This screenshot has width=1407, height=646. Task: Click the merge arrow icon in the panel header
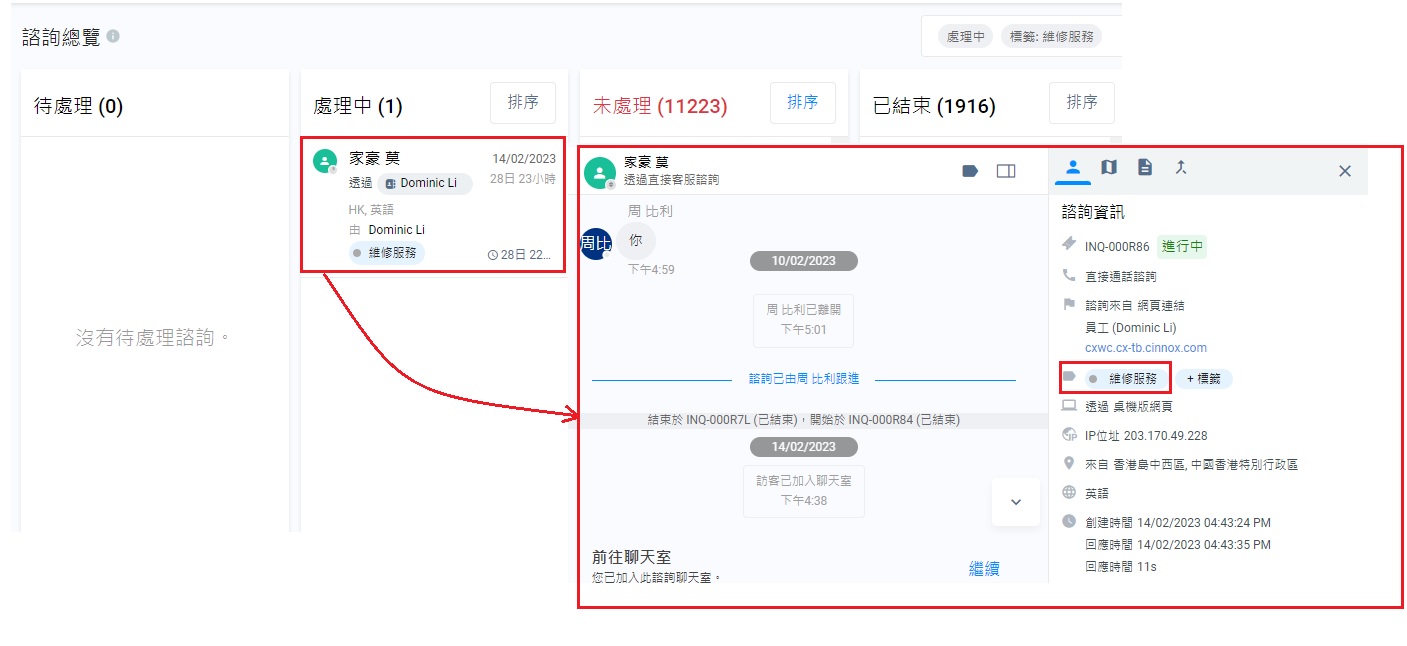point(1181,168)
